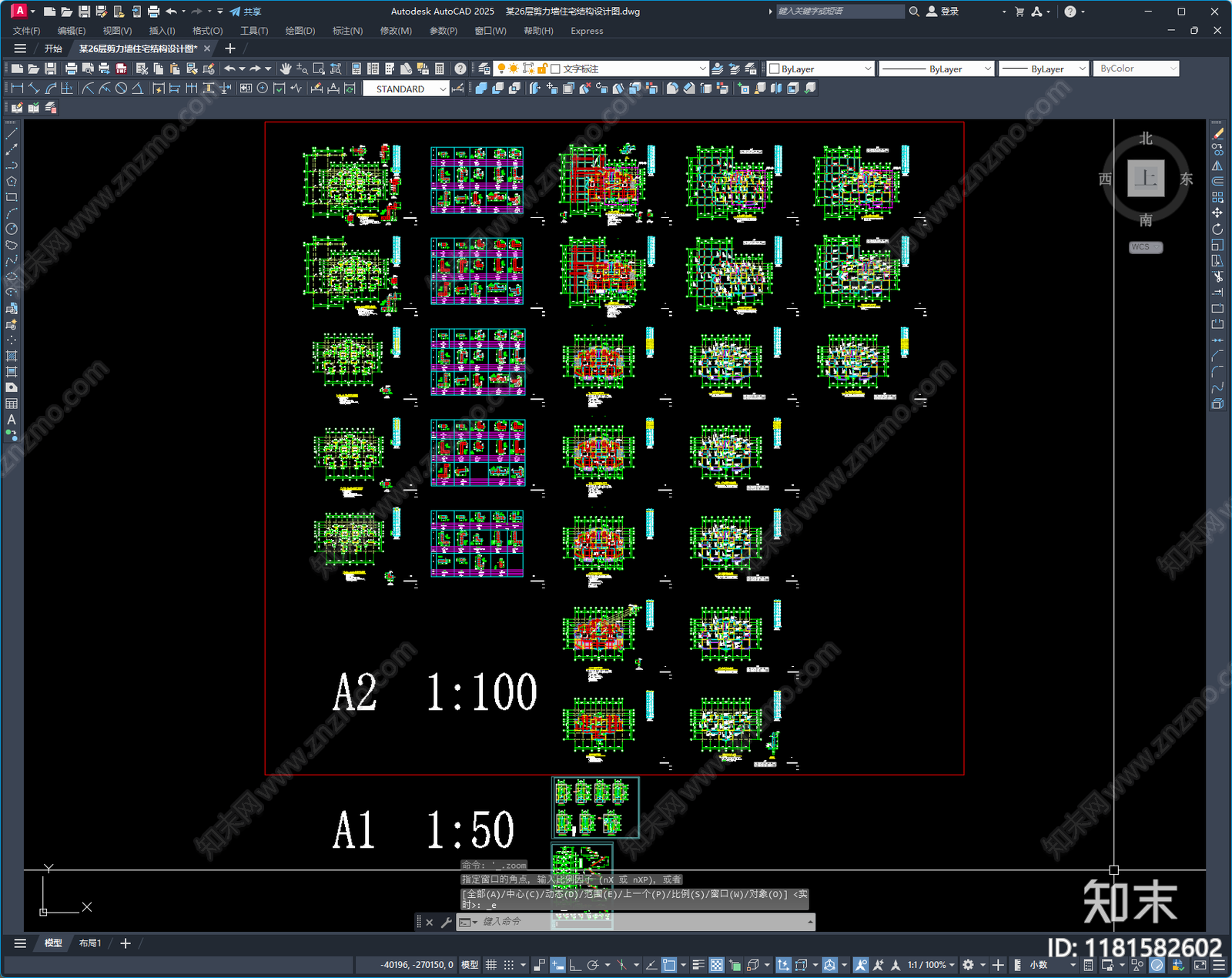This screenshot has width=1232, height=978.
Task: Click the 模型 model space status button
Action: pyautogui.click(x=470, y=965)
